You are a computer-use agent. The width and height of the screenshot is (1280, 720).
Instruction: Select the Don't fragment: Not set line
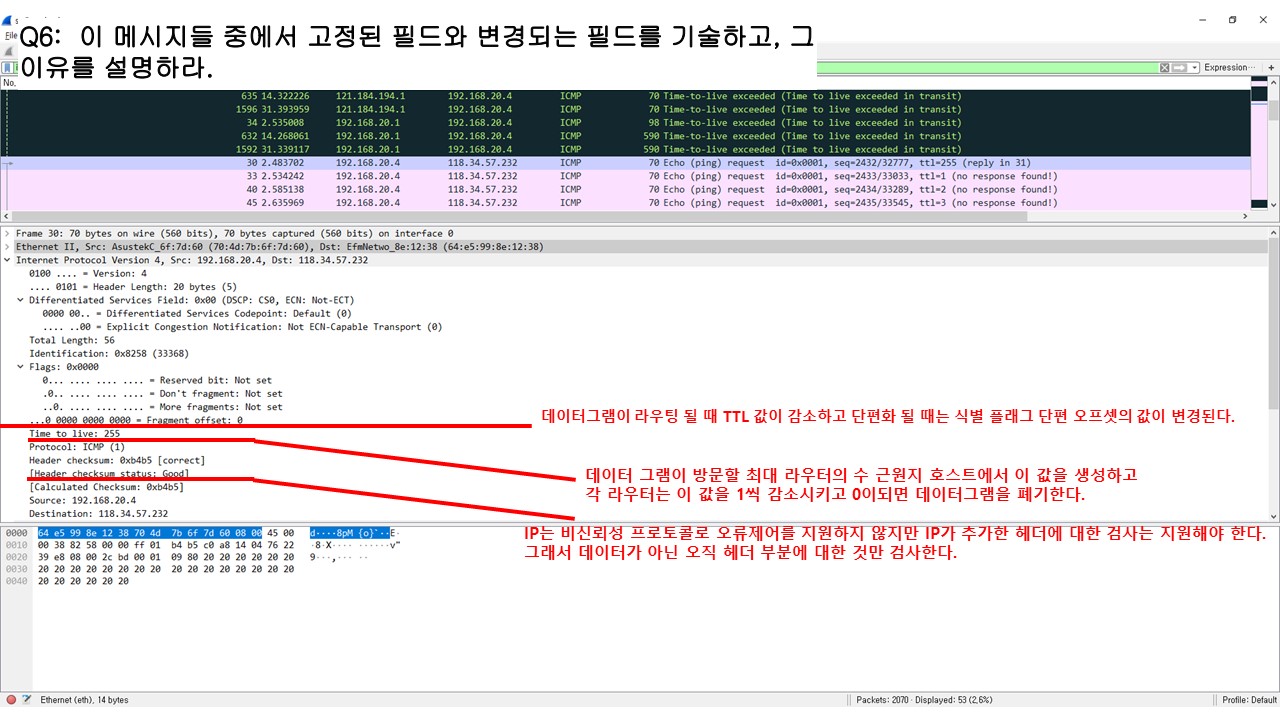point(162,394)
